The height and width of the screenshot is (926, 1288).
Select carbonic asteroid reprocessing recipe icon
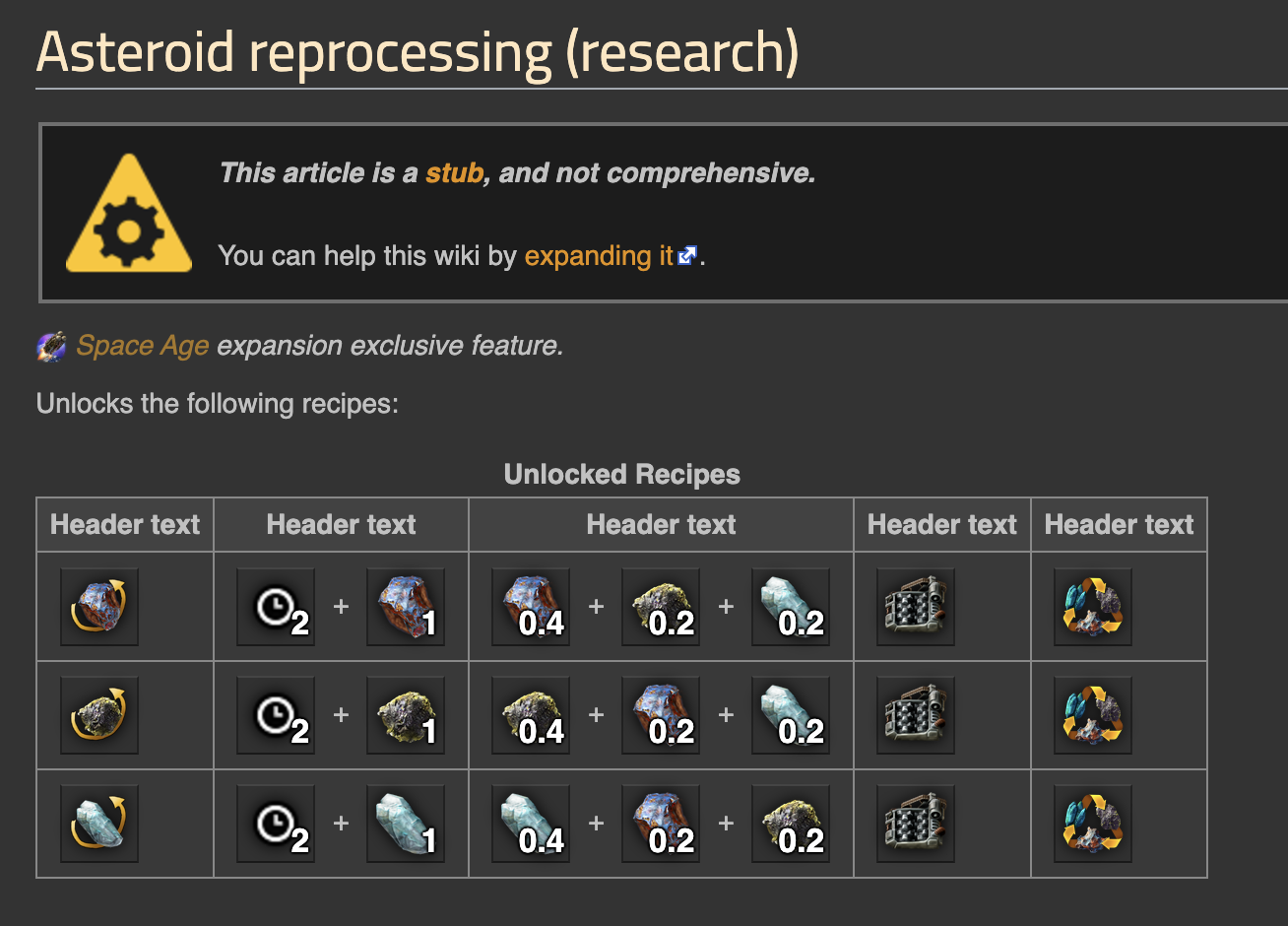point(99,715)
